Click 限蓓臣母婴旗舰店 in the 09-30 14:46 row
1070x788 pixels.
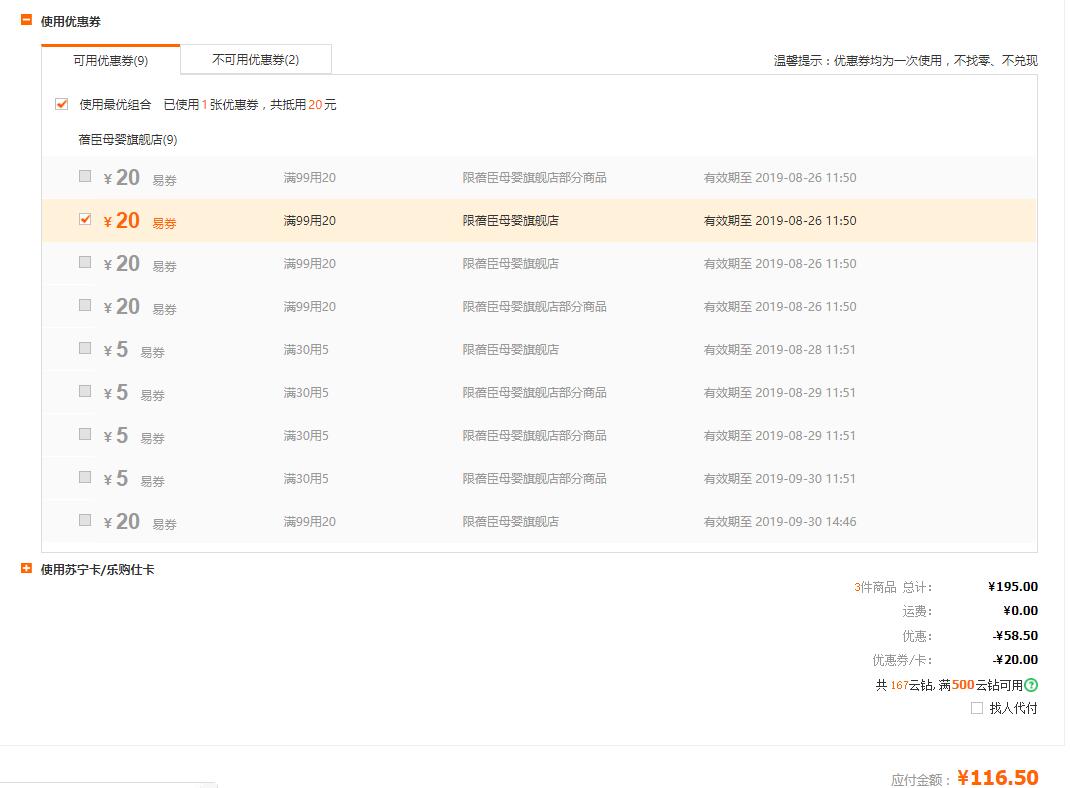(510, 521)
